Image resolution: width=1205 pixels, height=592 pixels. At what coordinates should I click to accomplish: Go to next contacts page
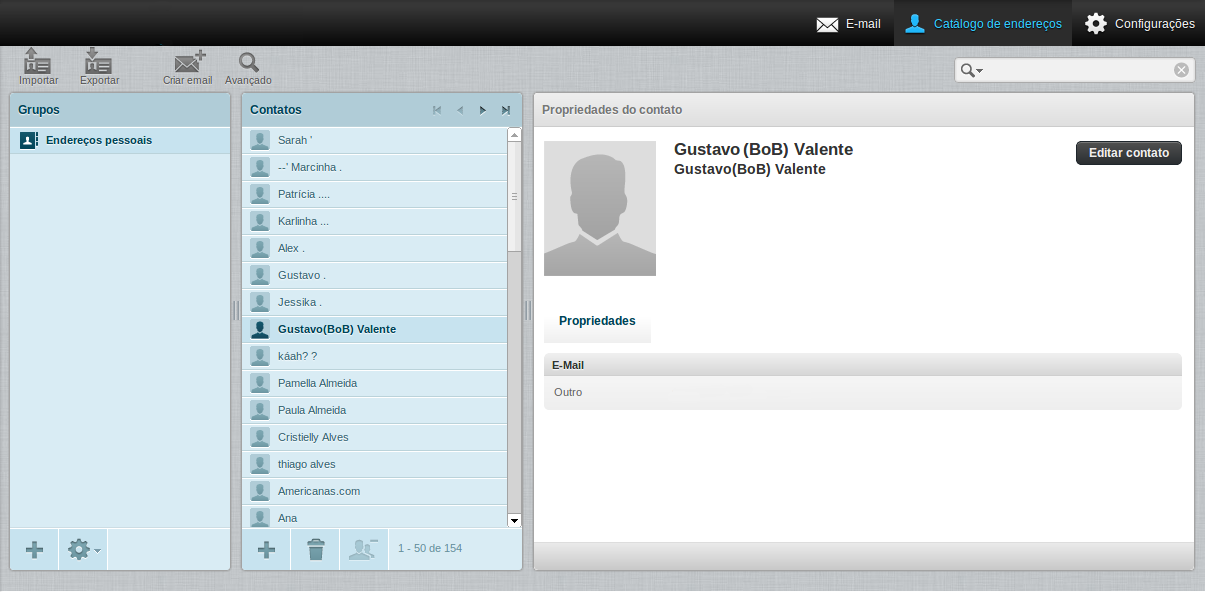(x=483, y=110)
